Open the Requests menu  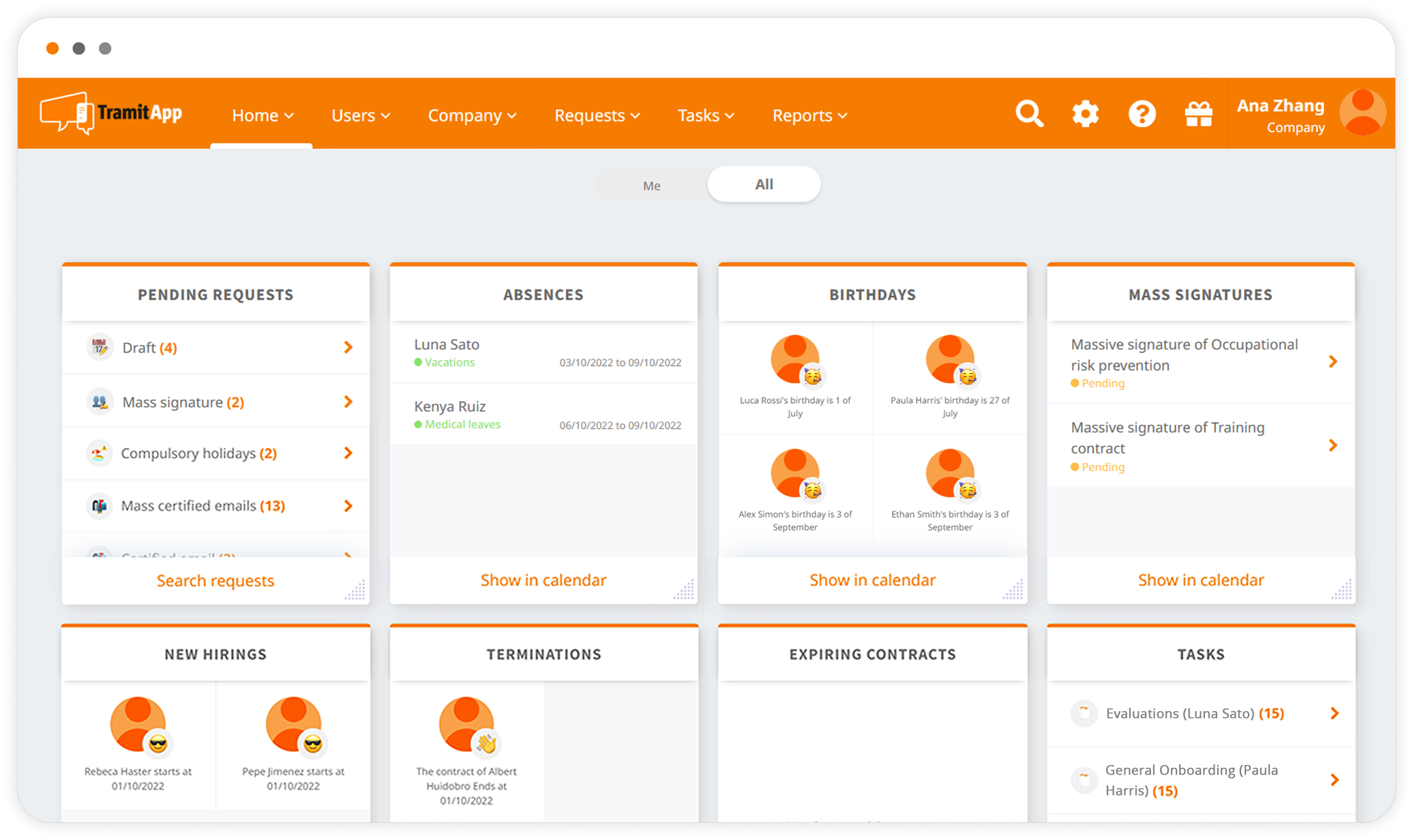point(597,115)
